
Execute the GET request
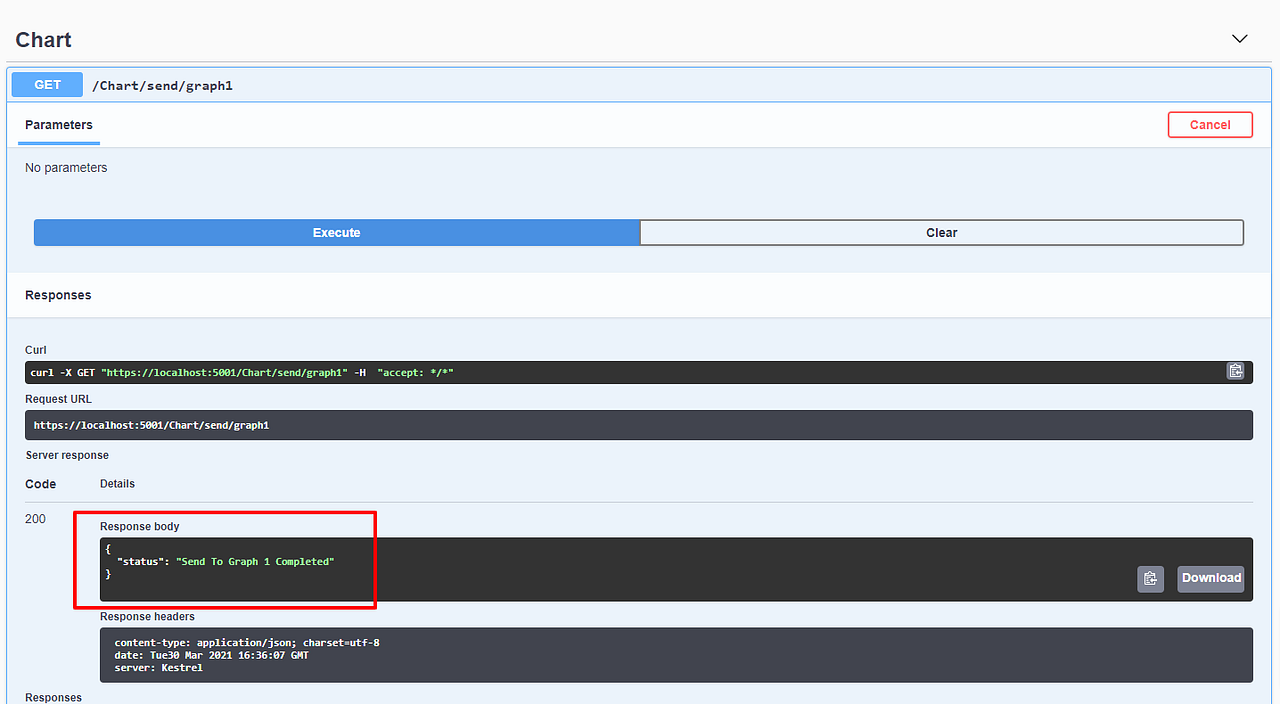pyautogui.click(x=336, y=232)
